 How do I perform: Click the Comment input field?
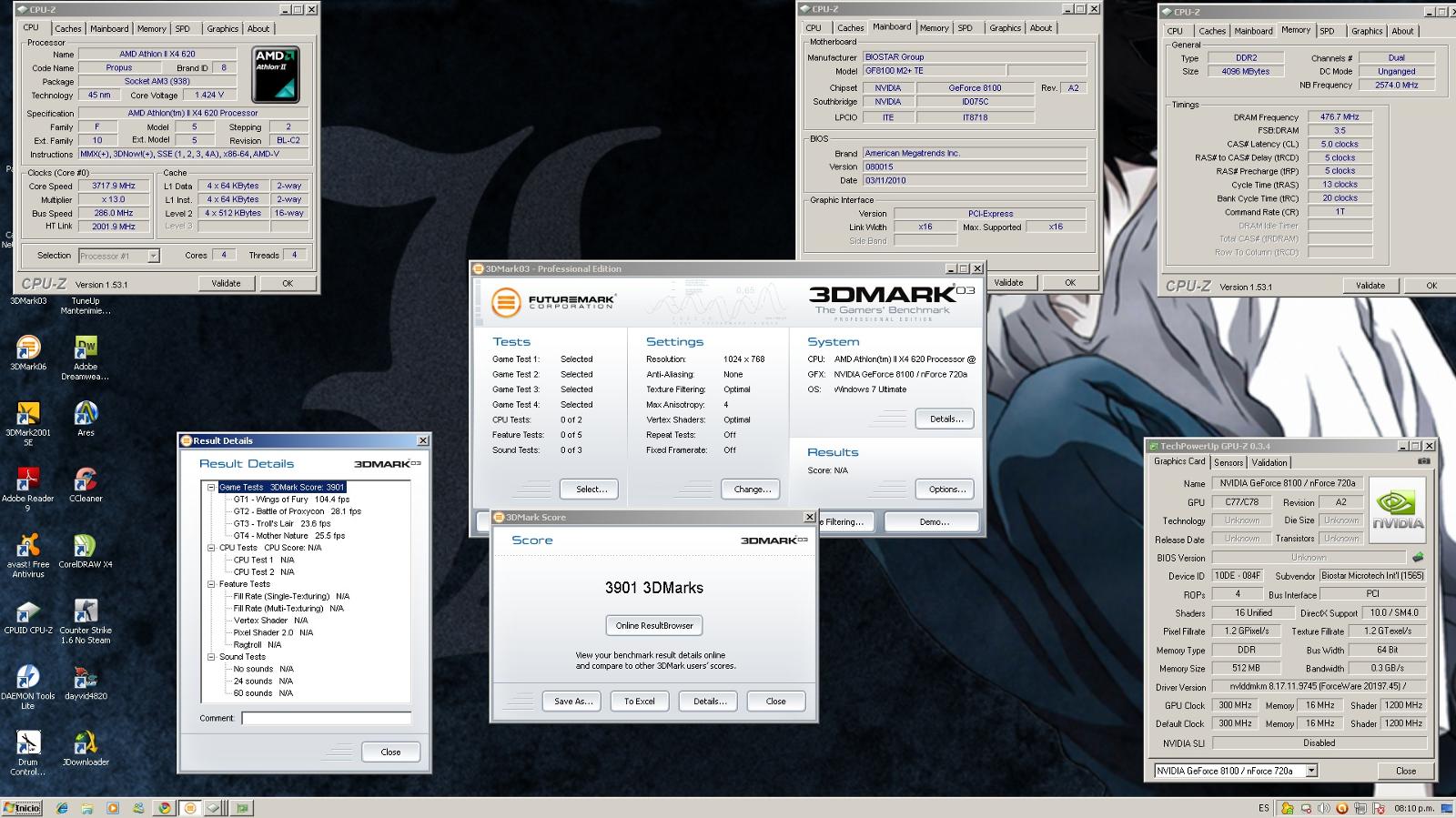[x=327, y=718]
